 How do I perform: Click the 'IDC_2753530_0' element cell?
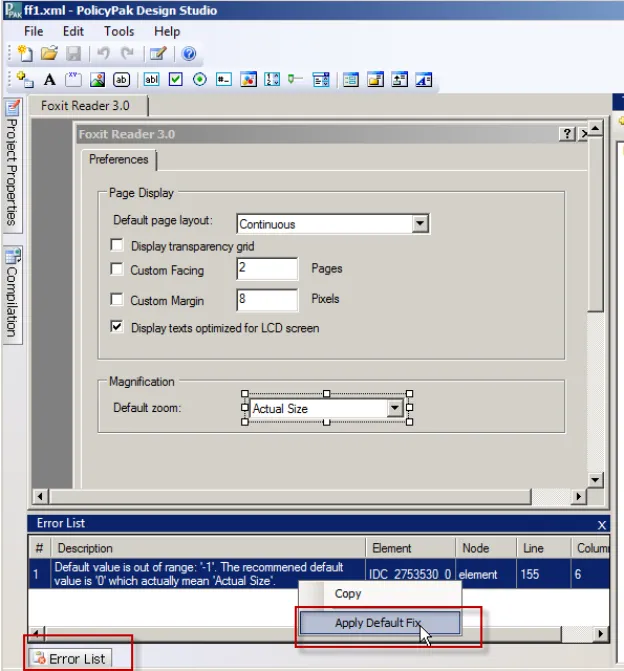[x=410, y=574]
